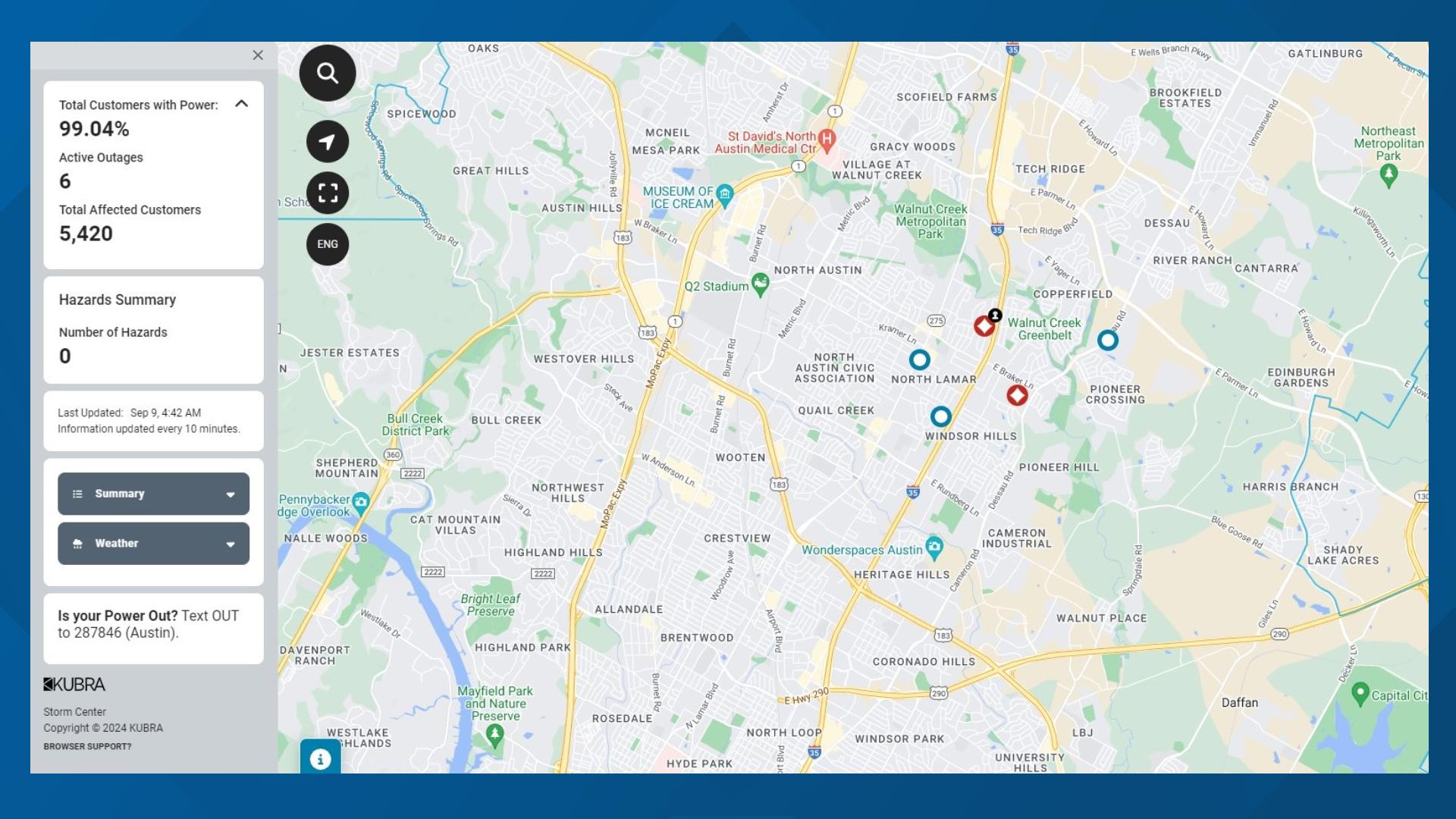Click the search magnifier icon

(x=328, y=73)
